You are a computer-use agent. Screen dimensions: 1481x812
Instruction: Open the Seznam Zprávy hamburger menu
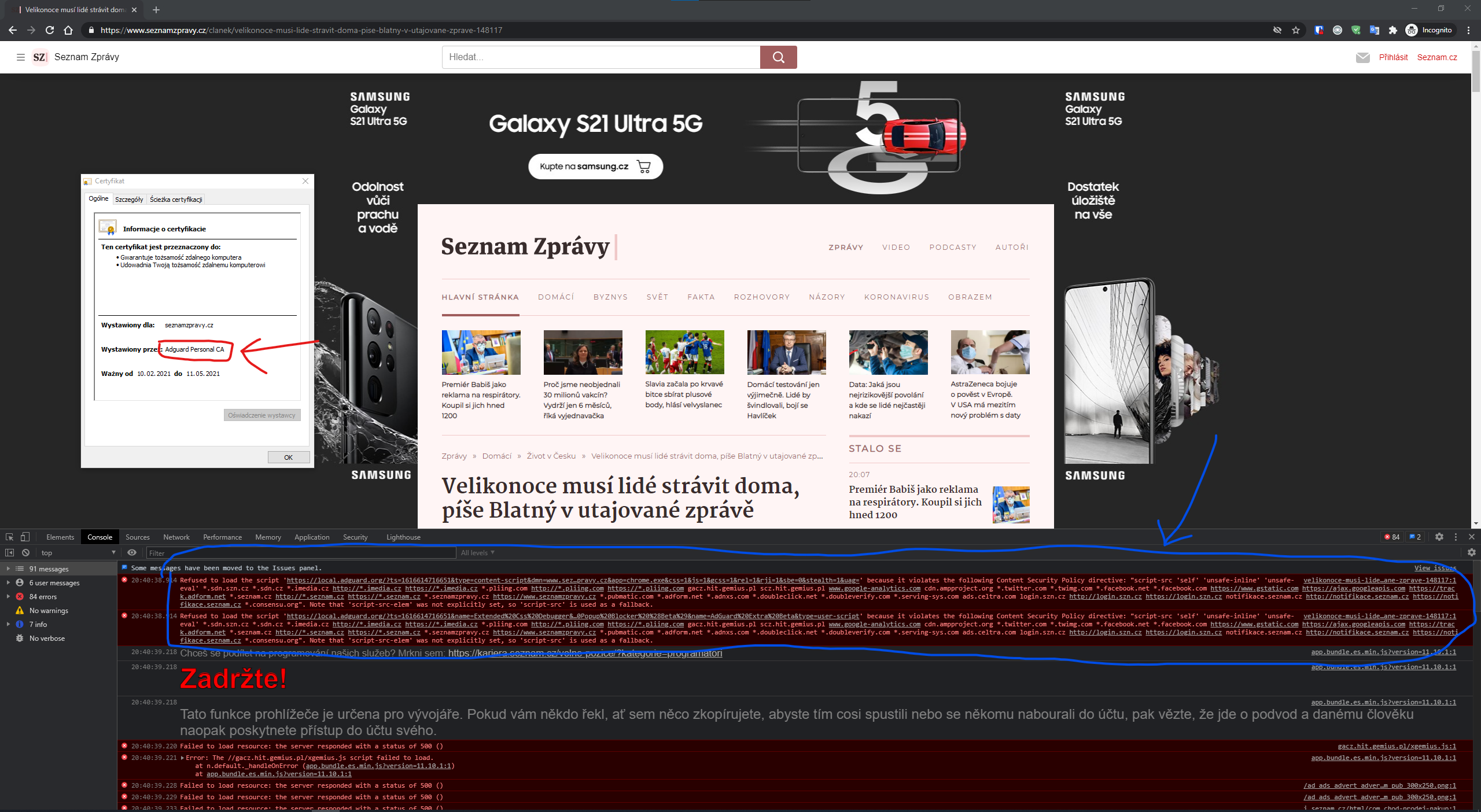point(21,57)
